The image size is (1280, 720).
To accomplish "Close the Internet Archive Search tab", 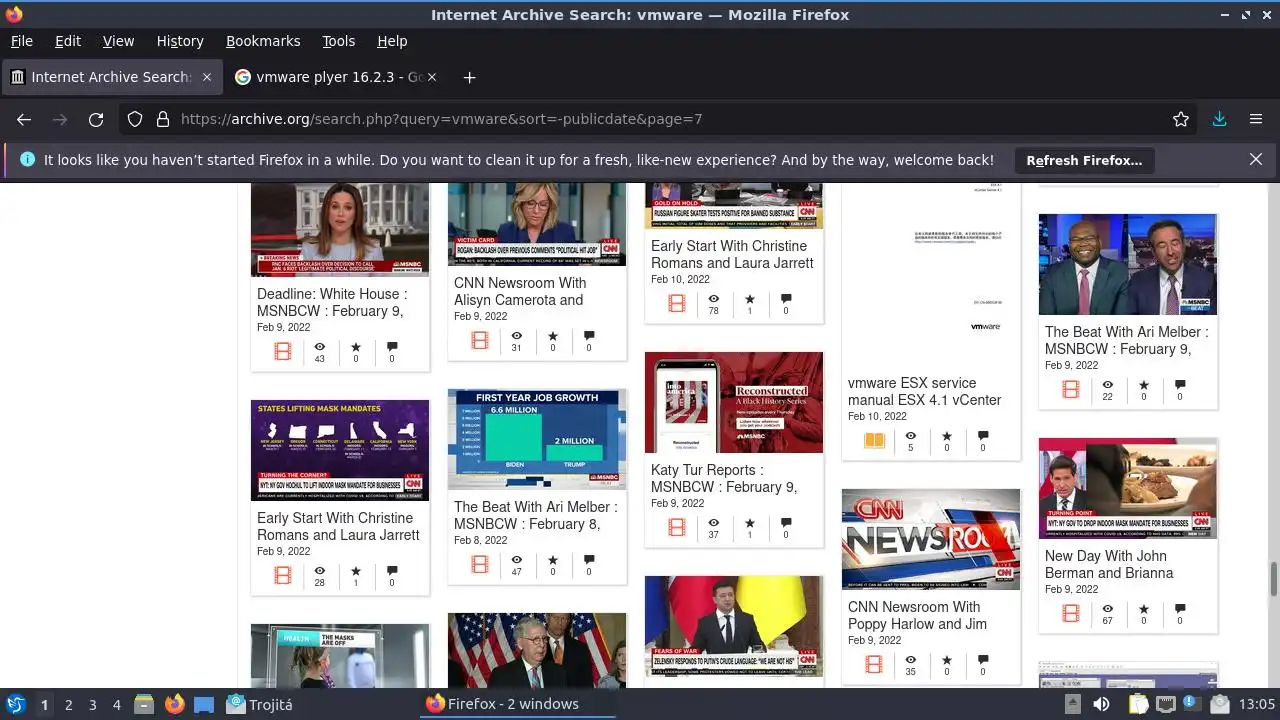I will (207, 77).
